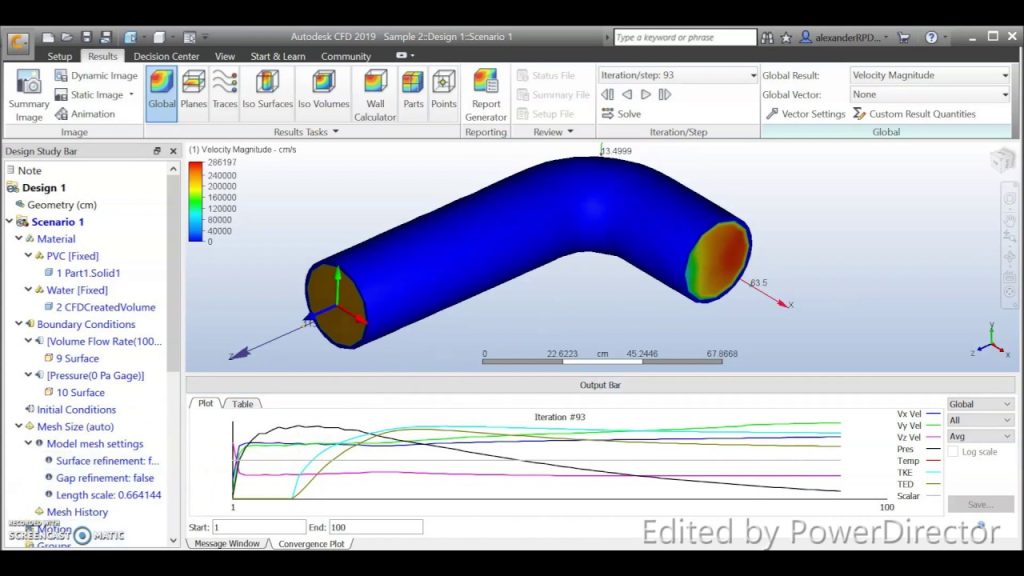
Task: Close the Design Study Bar
Action: [x=173, y=151]
